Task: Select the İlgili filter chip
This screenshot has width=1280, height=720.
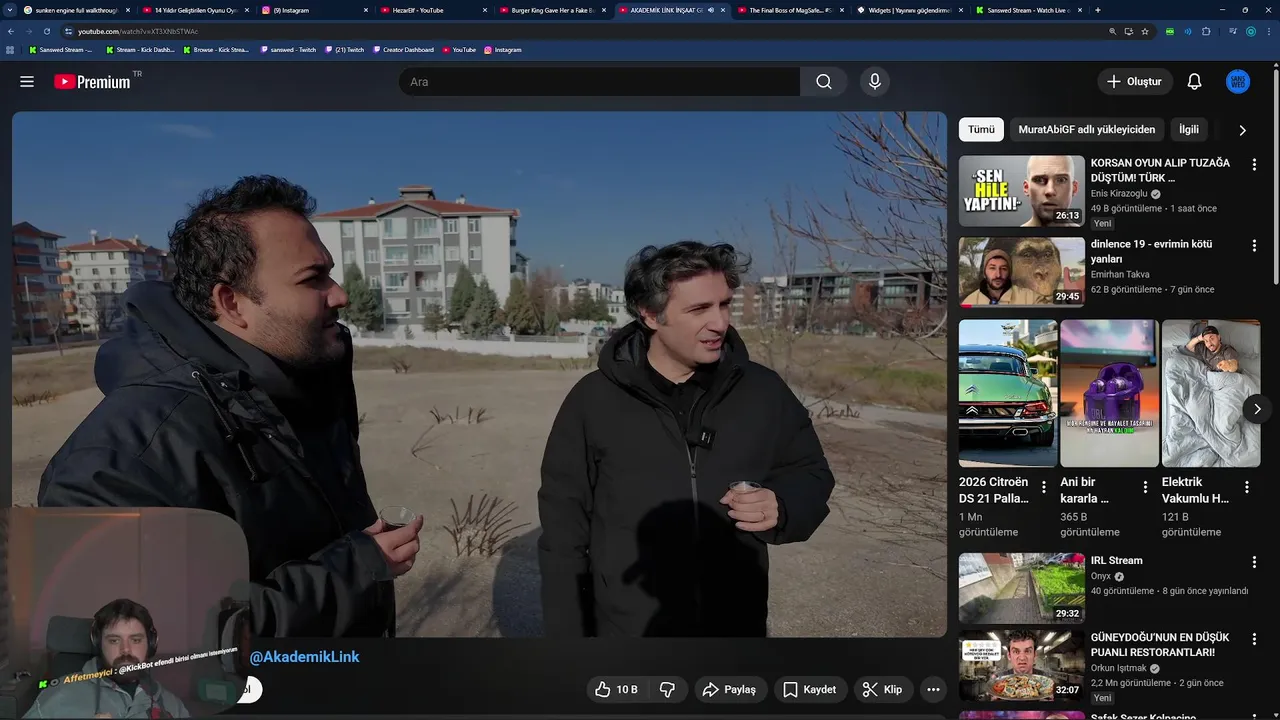Action: coord(1189,129)
